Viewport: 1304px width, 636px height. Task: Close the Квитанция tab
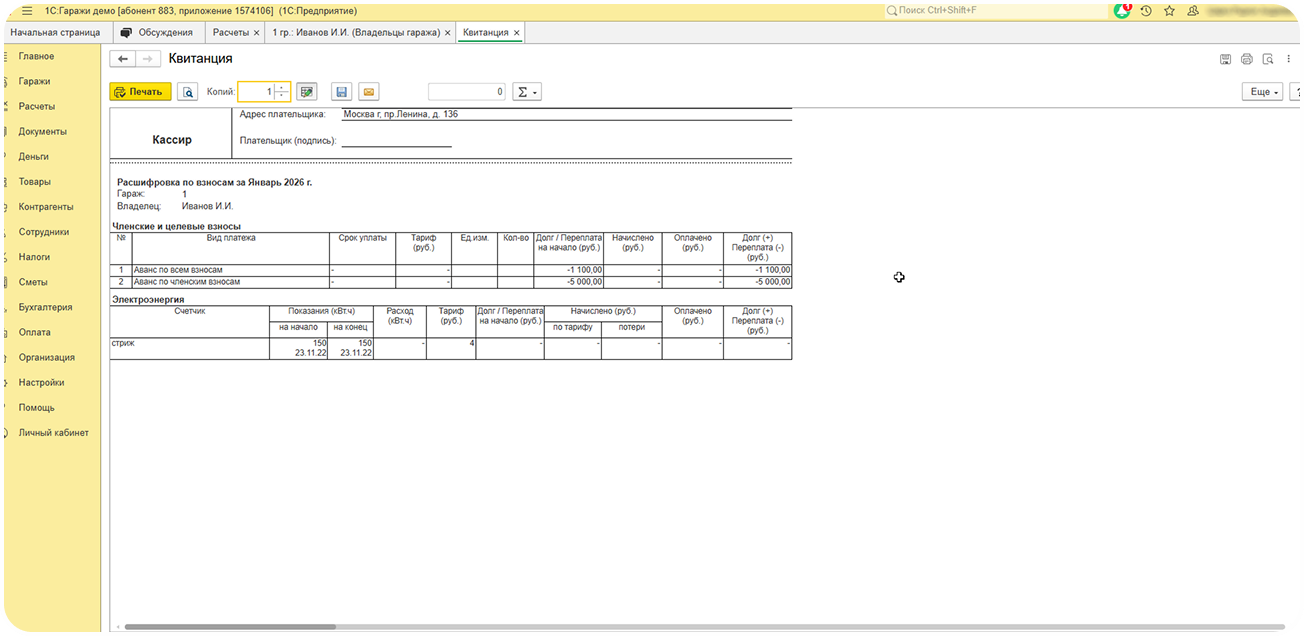516,33
